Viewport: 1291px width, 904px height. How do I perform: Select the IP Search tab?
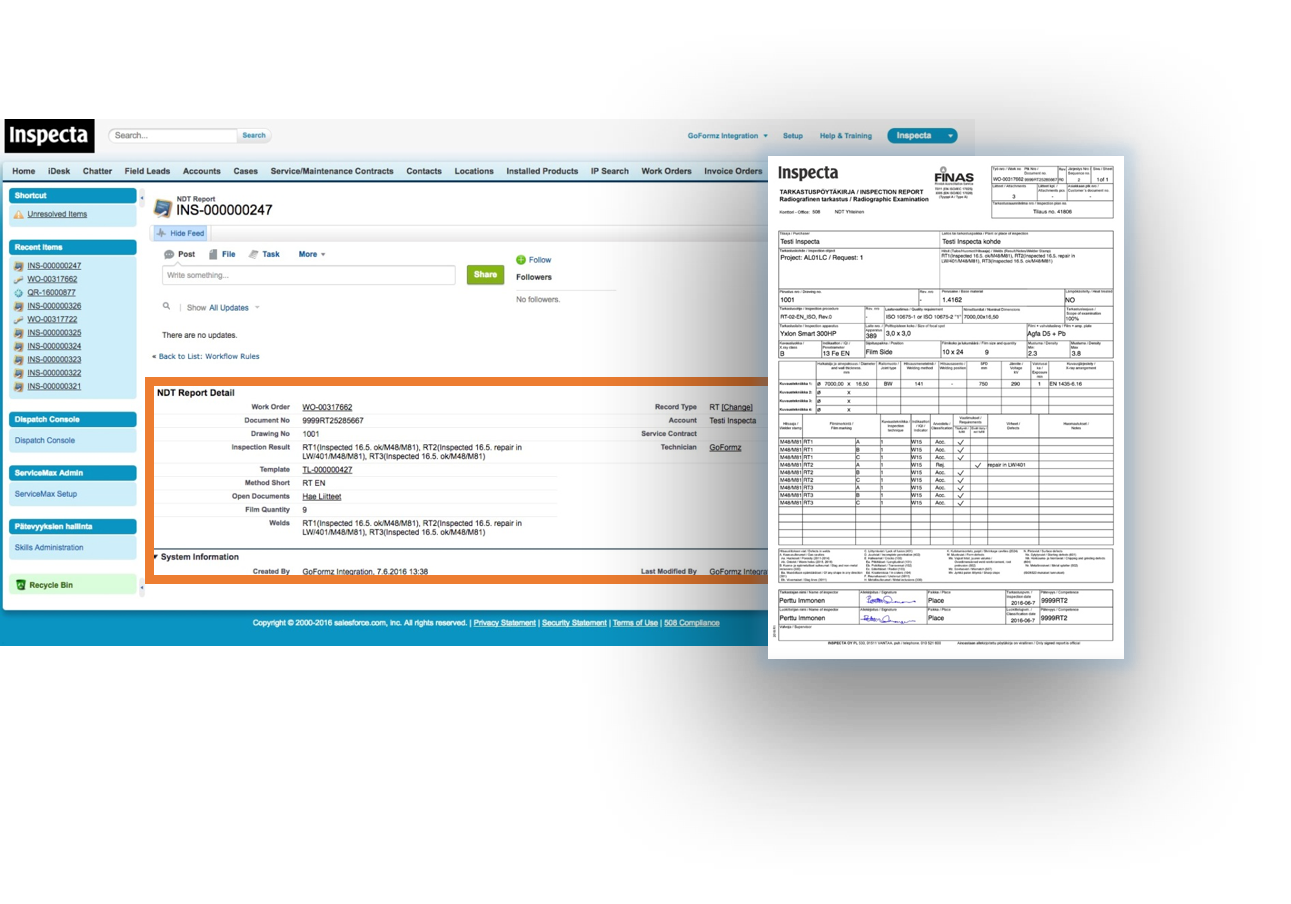609,171
